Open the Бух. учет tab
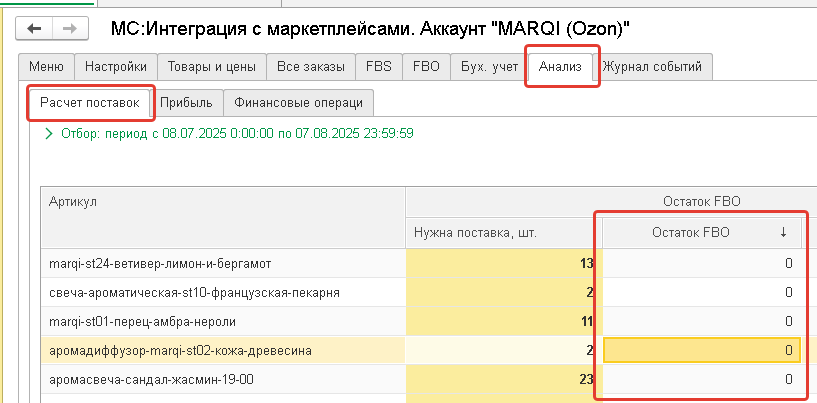The width and height of the screenshot is (817, 403). [x=490, y=67]
